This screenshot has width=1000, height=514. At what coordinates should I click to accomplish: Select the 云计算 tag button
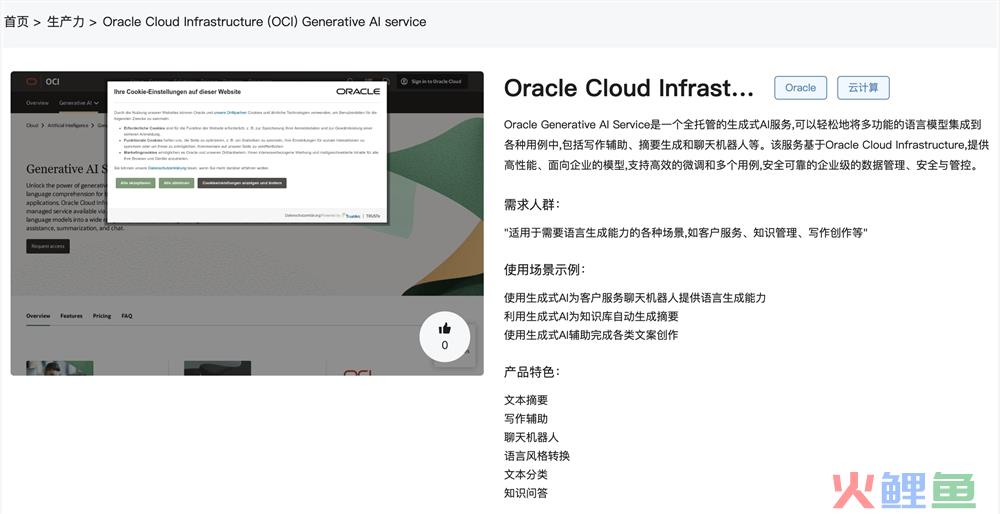coord(863,88)
